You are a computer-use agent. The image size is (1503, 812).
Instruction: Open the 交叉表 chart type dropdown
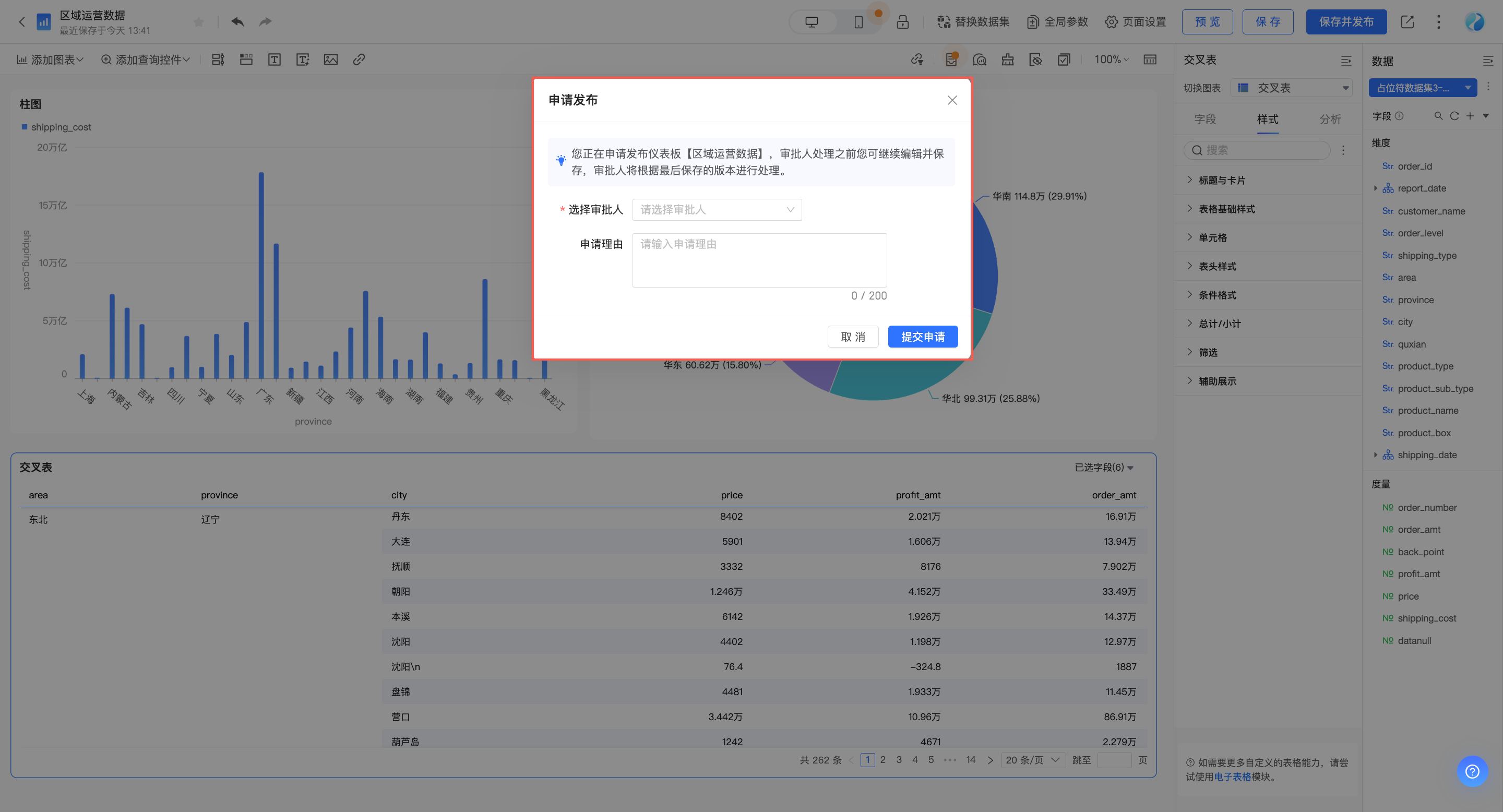[x=1292, y=88]
